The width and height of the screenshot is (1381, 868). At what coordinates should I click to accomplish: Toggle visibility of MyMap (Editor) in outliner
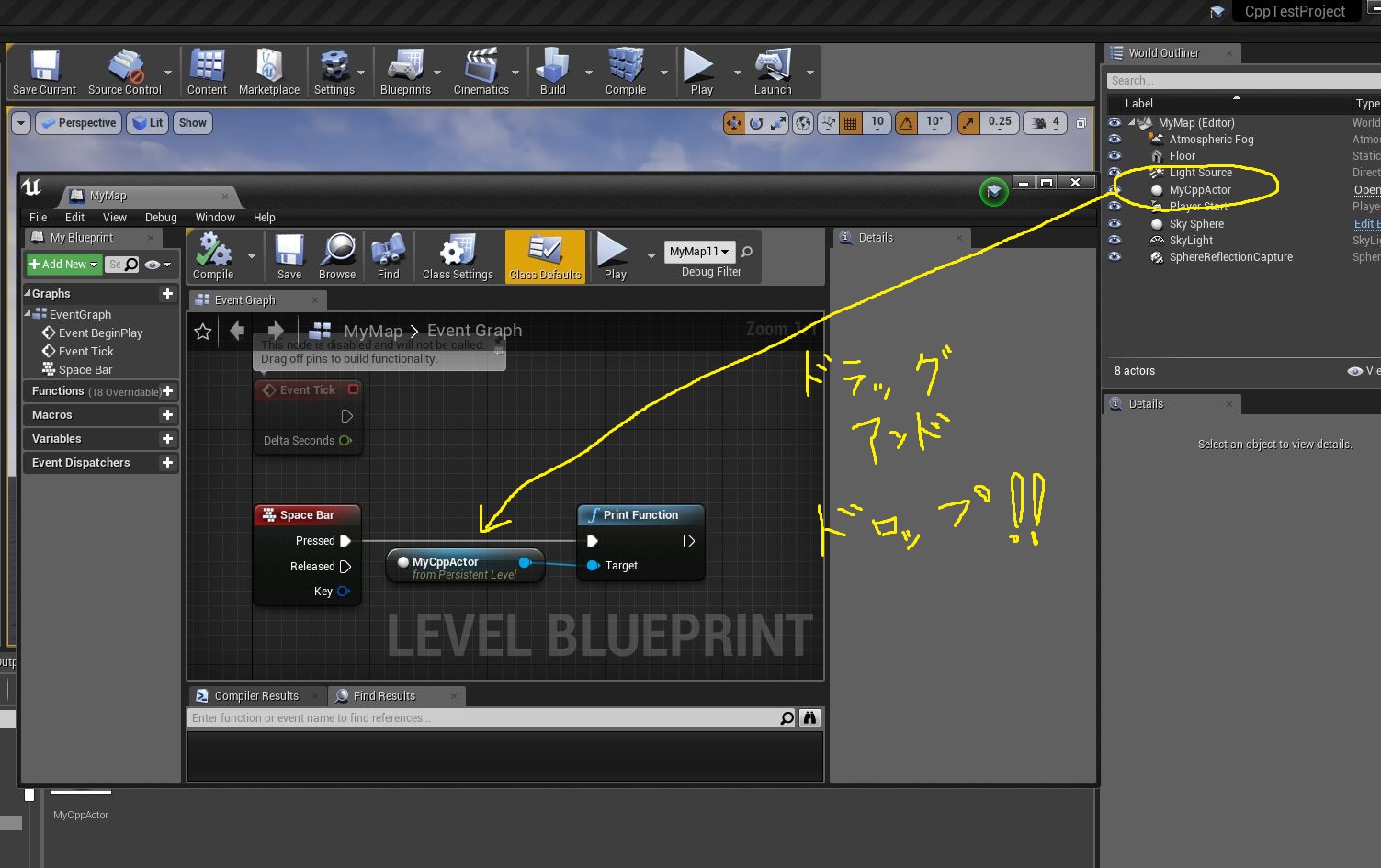[1115, 122]
